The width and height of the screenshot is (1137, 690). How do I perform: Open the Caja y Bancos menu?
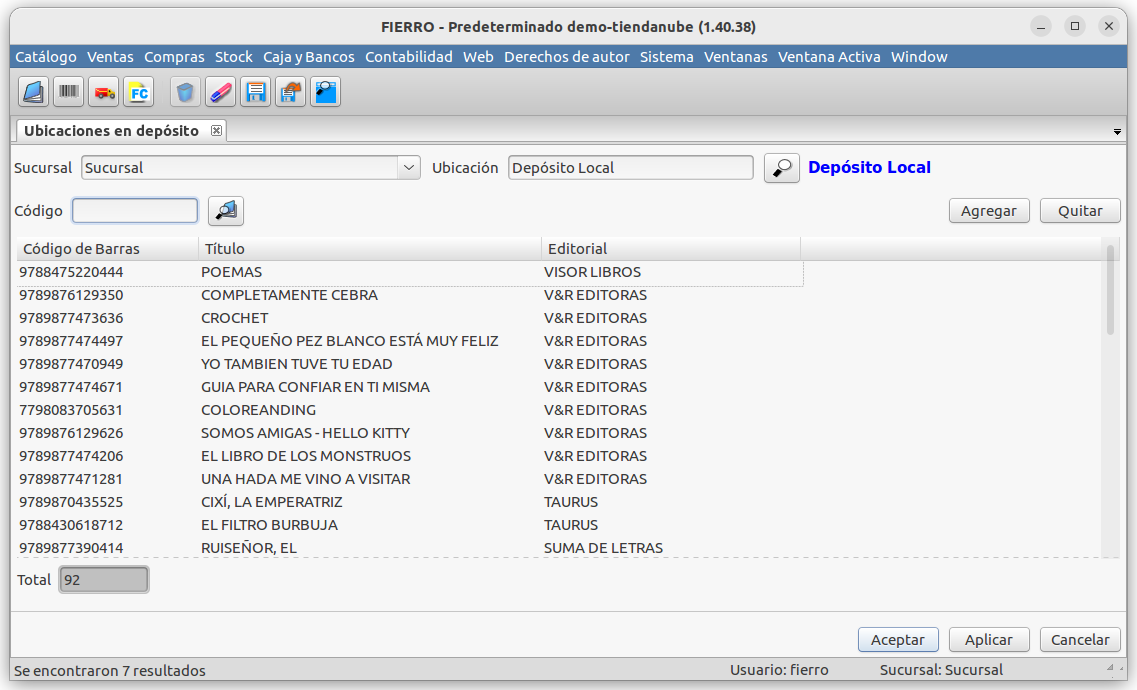click(x=309, y=57)
